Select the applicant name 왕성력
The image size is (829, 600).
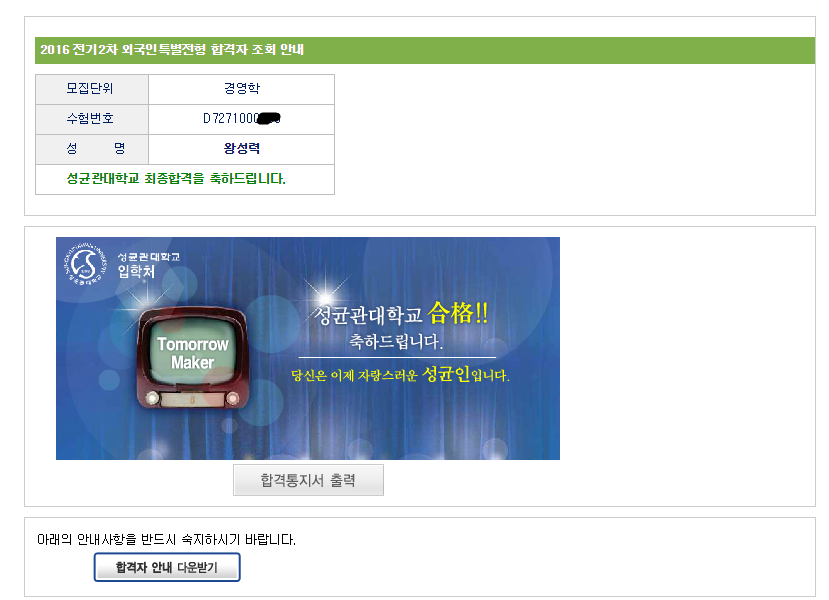tap(242, 149)
